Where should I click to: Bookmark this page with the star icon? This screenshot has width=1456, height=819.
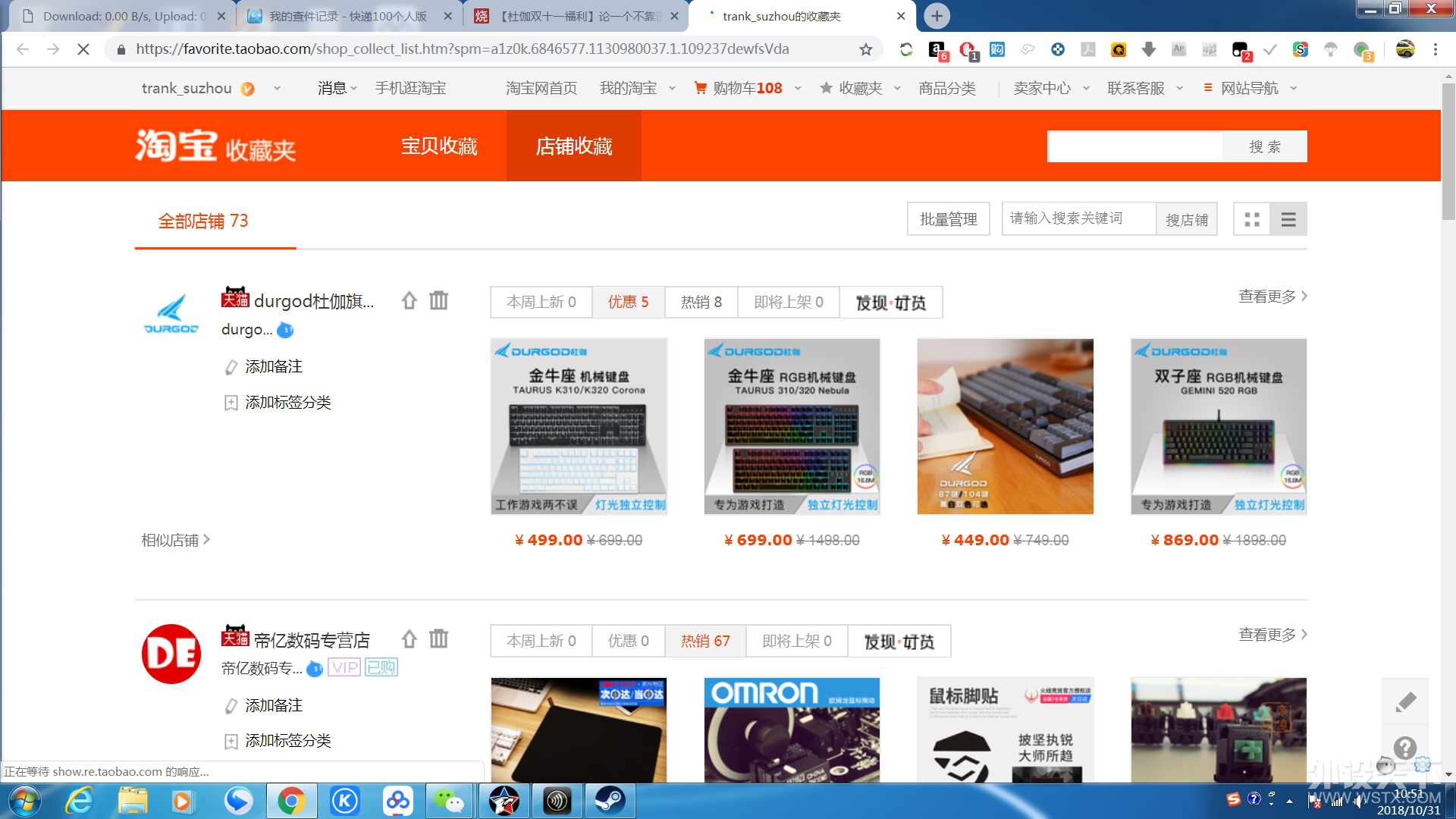pos(865,49)
